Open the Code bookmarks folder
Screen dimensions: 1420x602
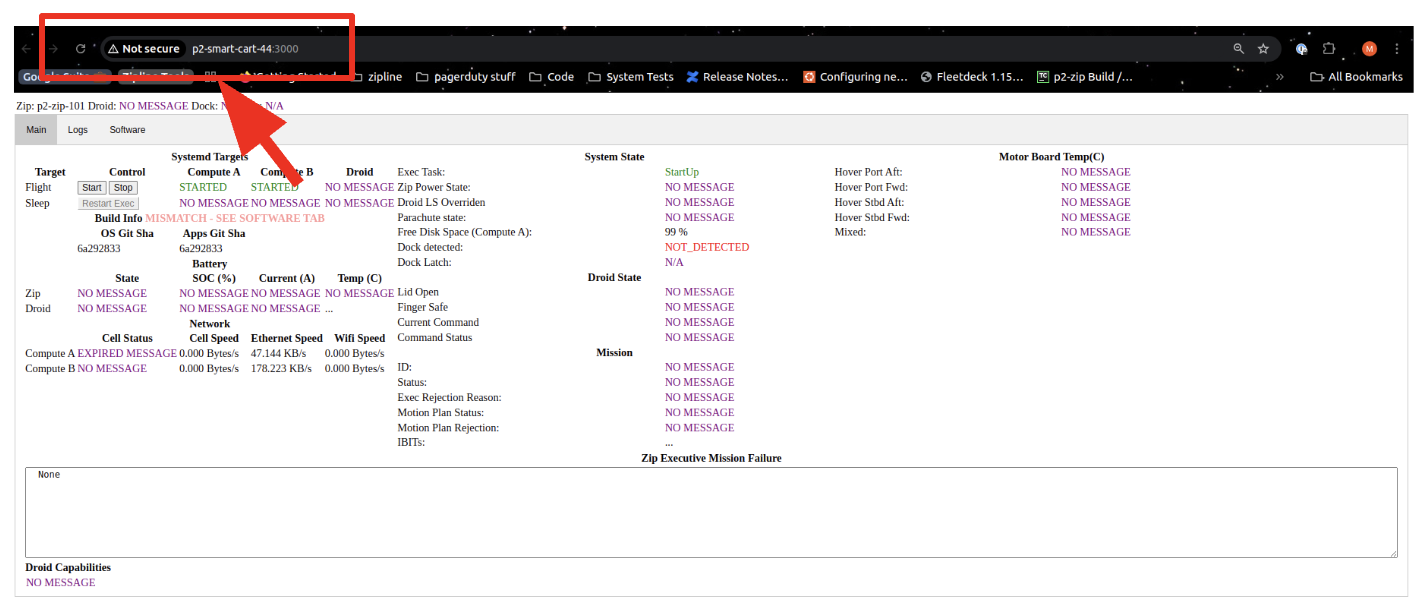pyautogui.click(x=552, y=76)
